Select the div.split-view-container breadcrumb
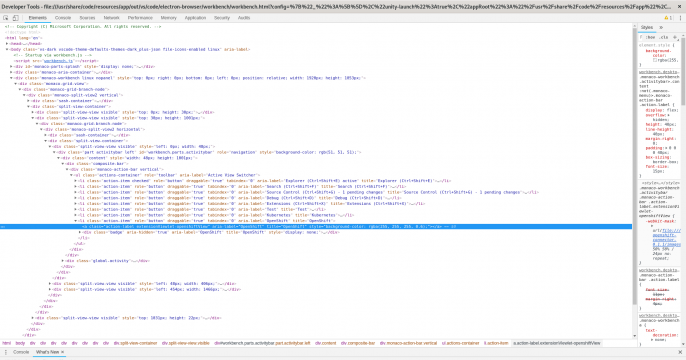This screenshot has height=360, width=686. point(135,343)
